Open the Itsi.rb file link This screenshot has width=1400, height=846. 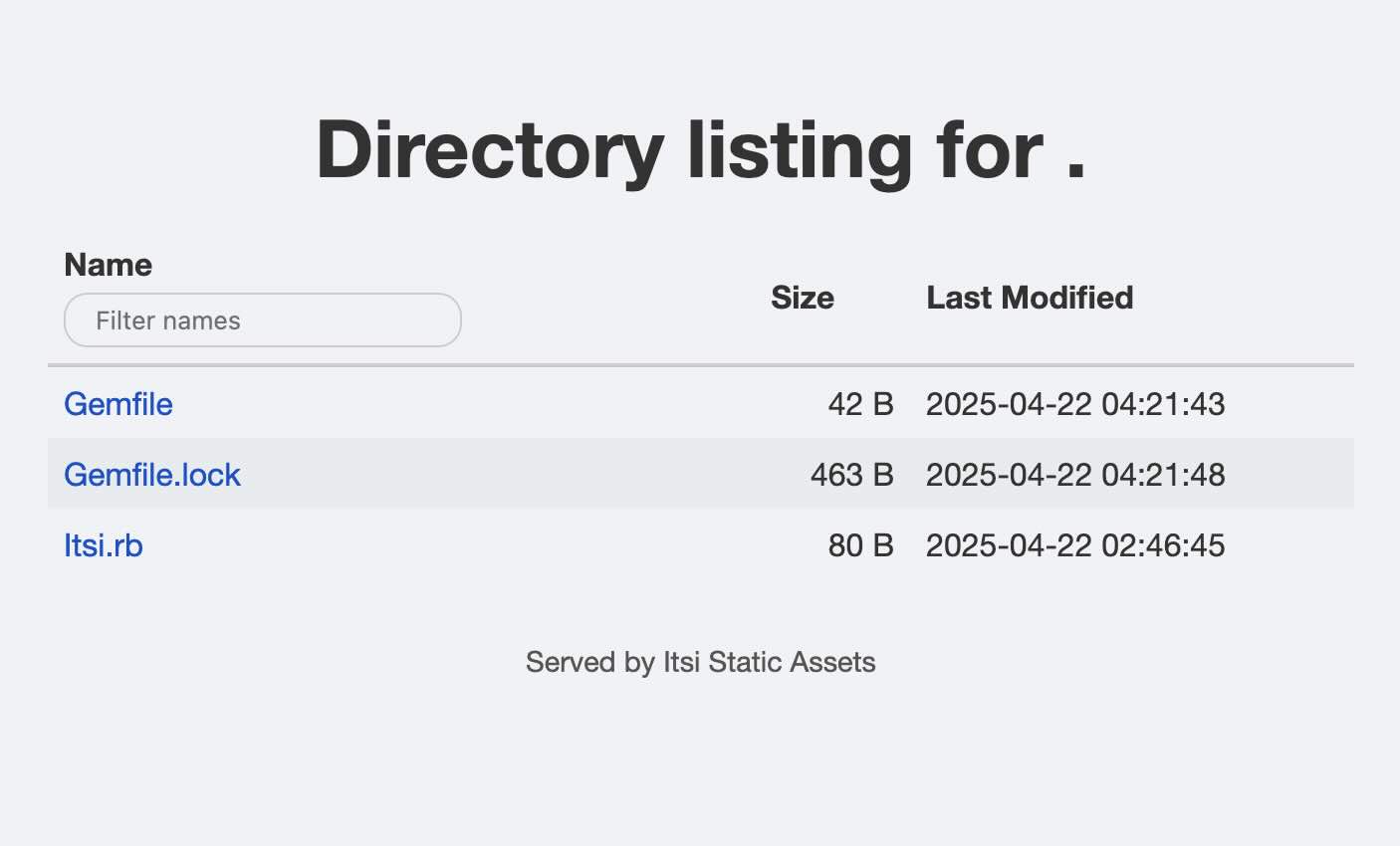[103, 545]
